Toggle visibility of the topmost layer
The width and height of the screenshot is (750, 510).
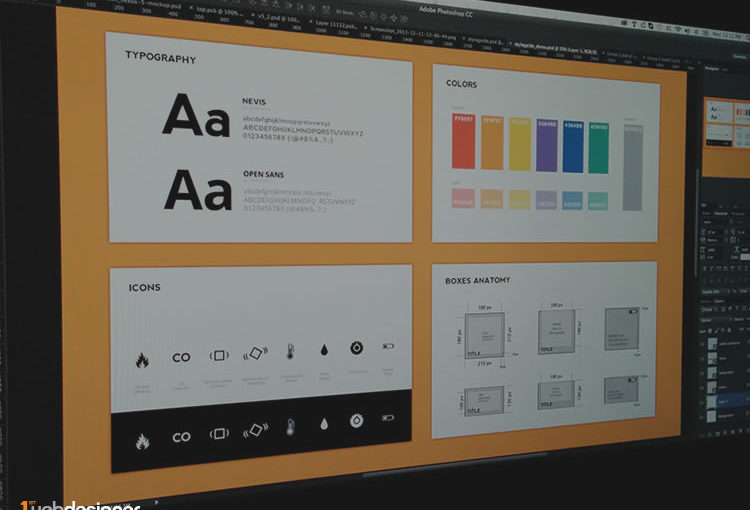click(x=704, y=342)
